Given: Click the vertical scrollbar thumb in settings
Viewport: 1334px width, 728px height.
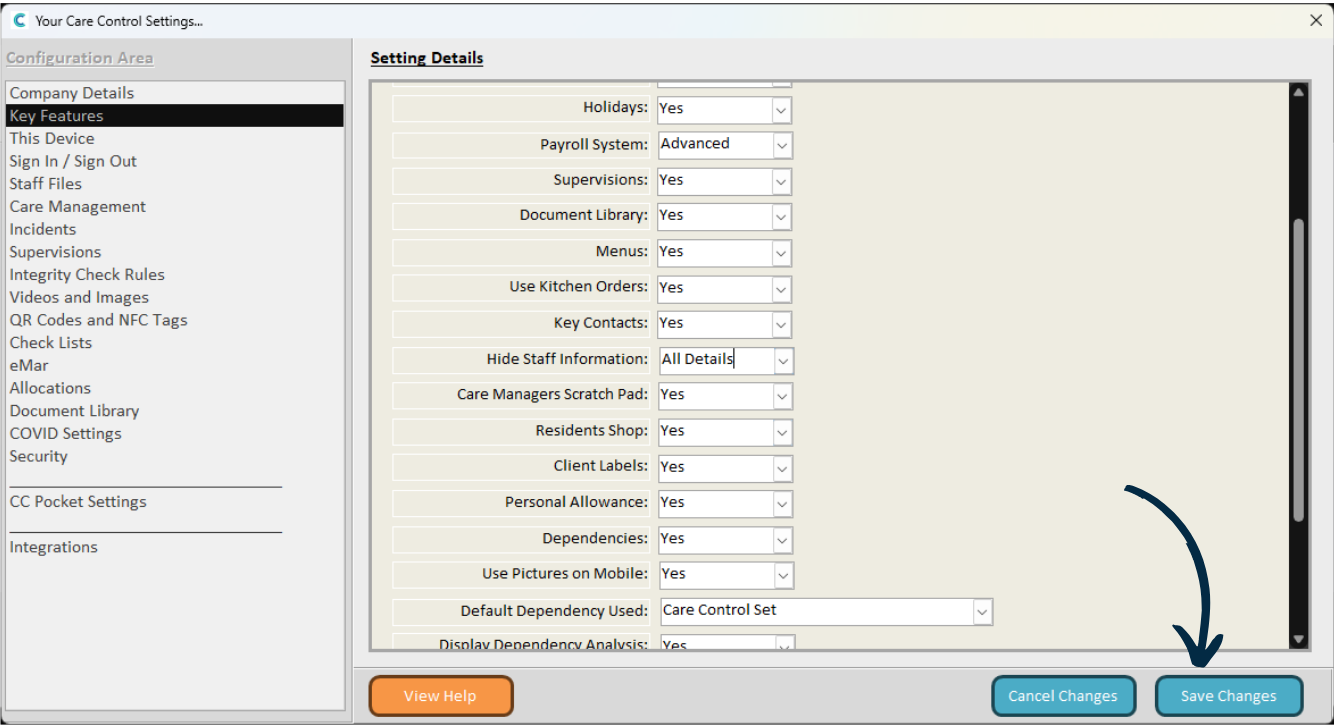Looking at the screenshot, I should click(x=1299, y=370).
